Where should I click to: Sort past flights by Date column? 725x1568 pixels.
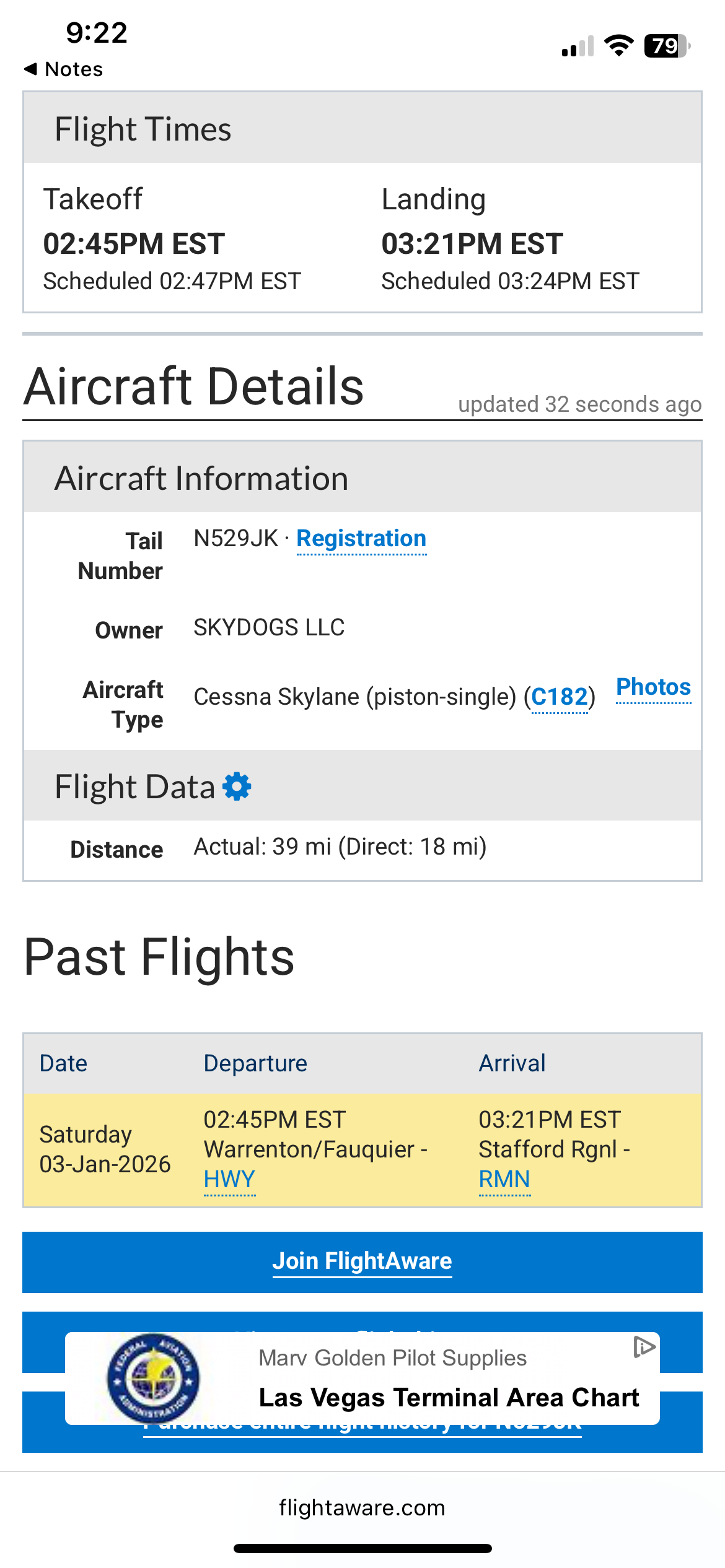click(x=63, y=1063)
